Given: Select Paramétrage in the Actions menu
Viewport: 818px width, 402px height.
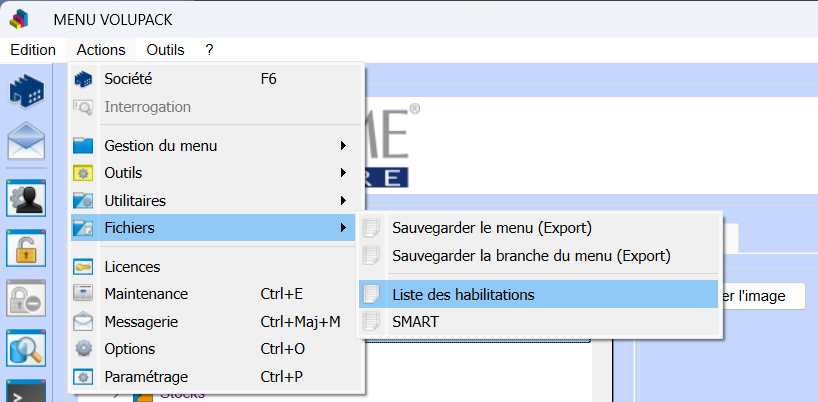Looking at the screenshot, I should [146, 377].
